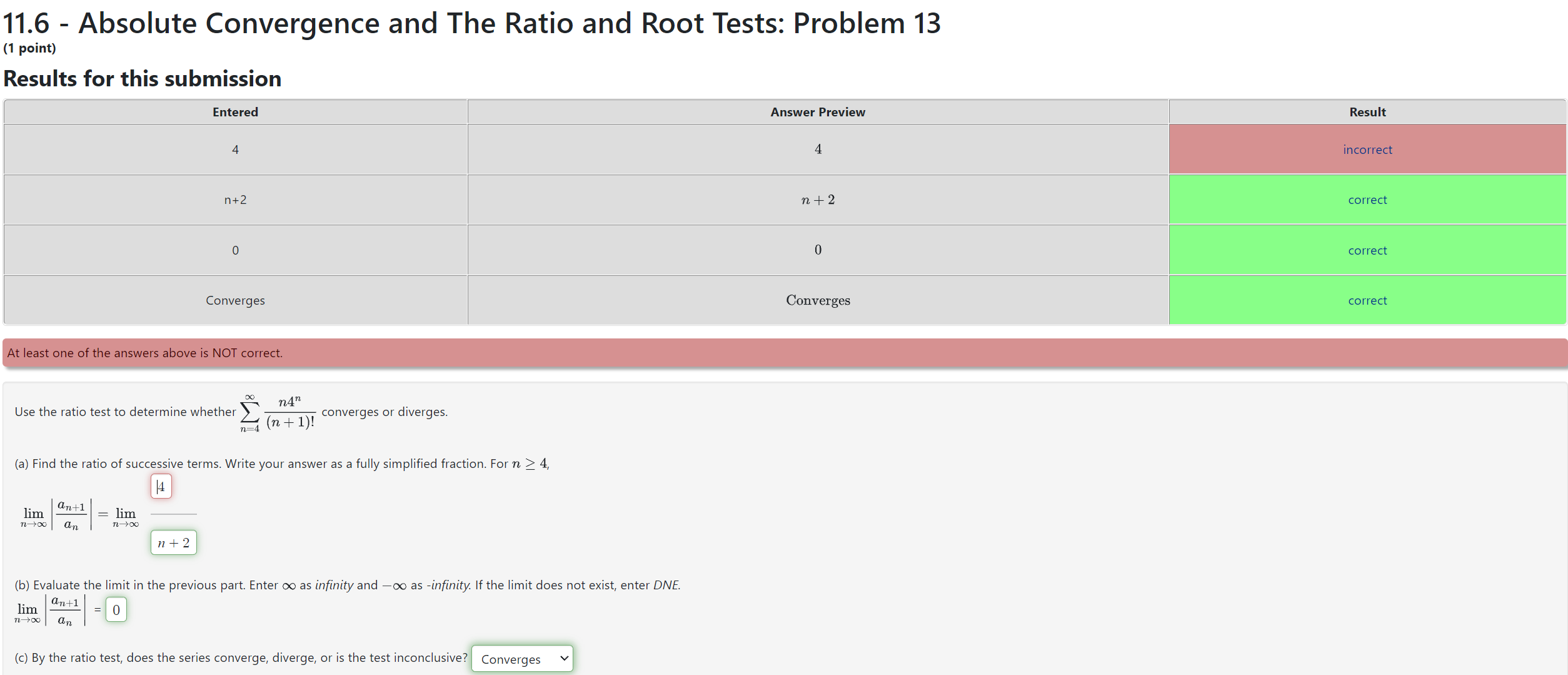This screenshot has width=1568, height=675.
Task: Click the entered answer 0 row
Action: (235, 250)
